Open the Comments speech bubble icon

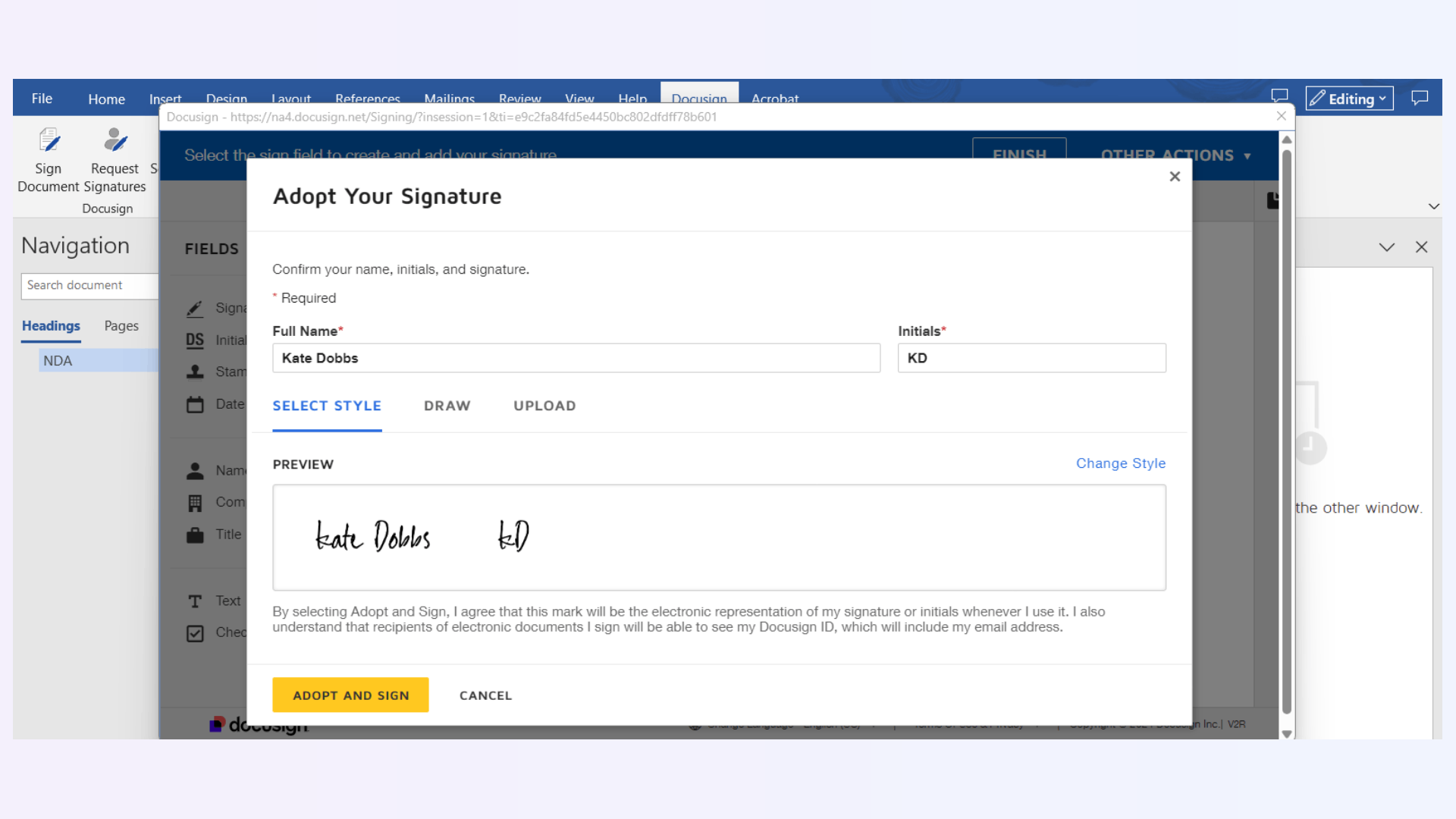point(1419,99)
